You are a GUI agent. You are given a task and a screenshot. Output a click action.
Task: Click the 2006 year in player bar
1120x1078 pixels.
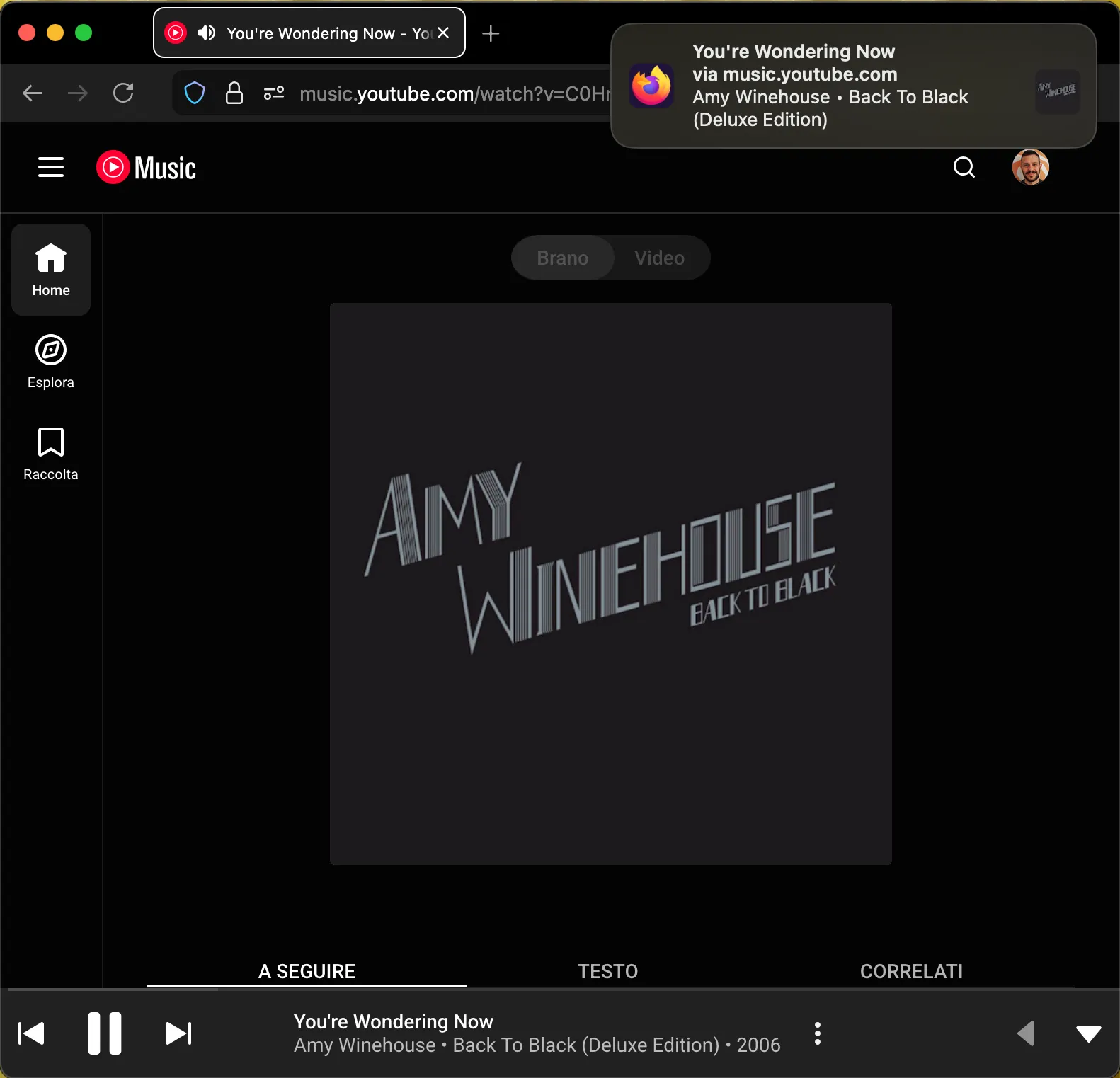[758, 1045]
